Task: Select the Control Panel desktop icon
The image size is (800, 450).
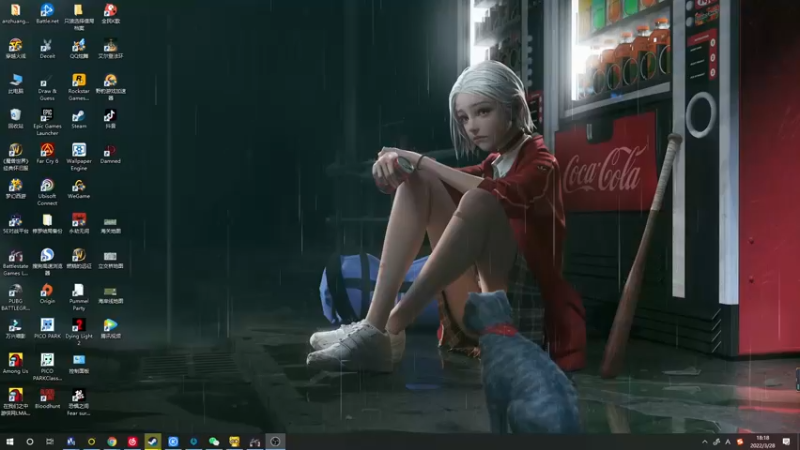Action: click(79, 364)
